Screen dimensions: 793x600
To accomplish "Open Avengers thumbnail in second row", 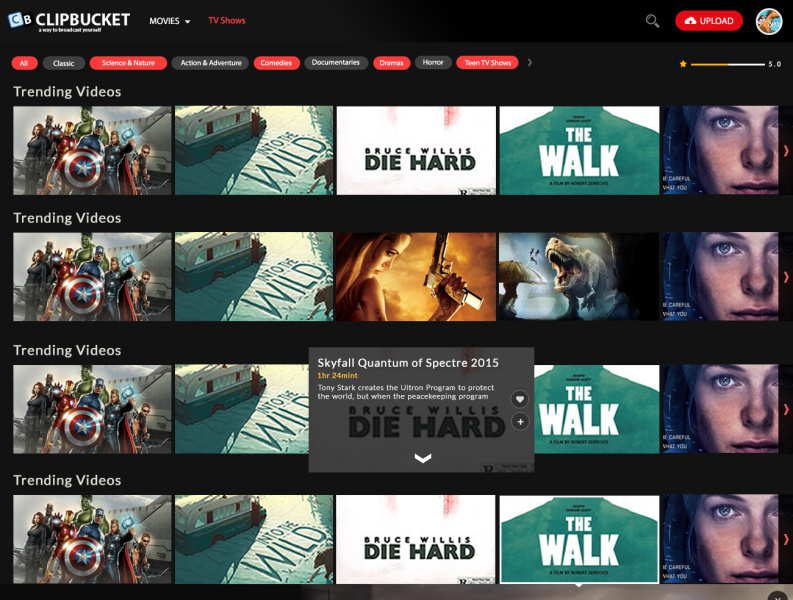I will click(x=92, y=277).
